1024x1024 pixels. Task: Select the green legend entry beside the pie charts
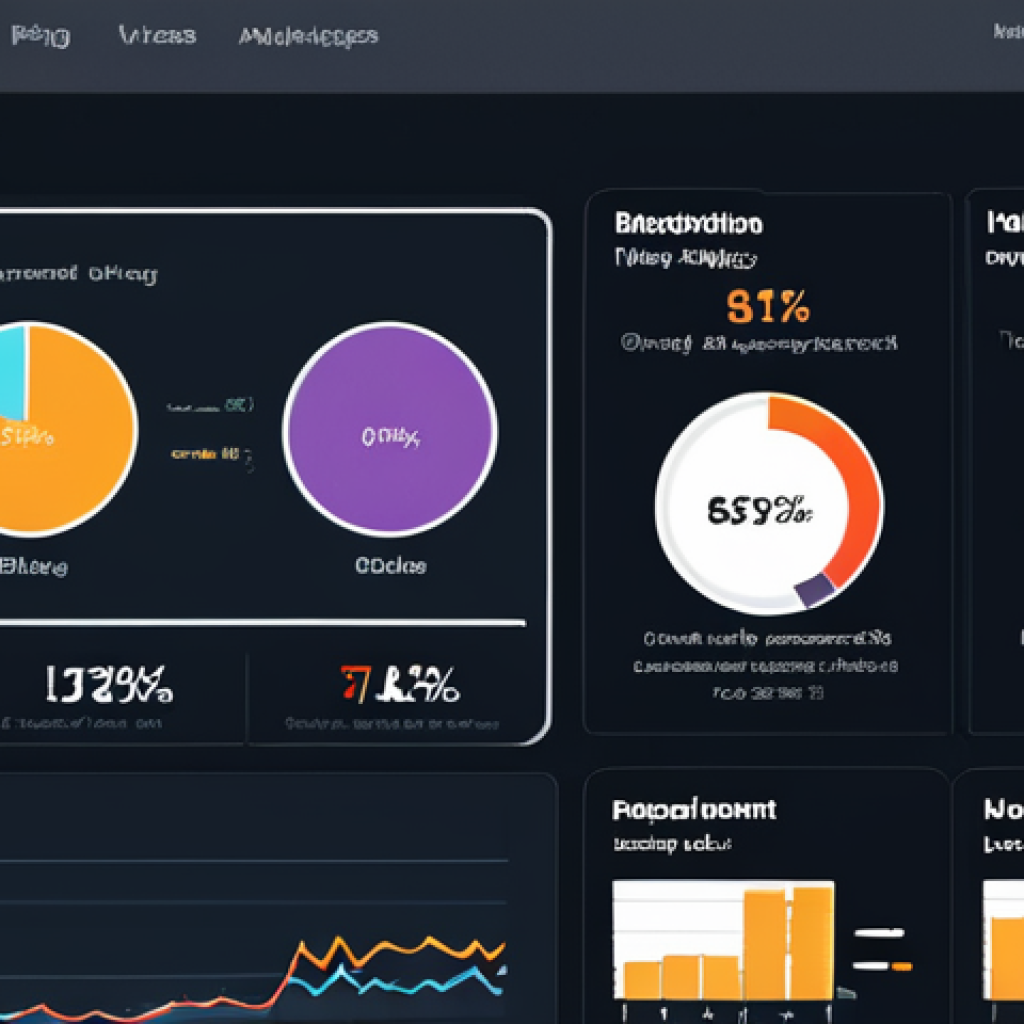(210, 406)
